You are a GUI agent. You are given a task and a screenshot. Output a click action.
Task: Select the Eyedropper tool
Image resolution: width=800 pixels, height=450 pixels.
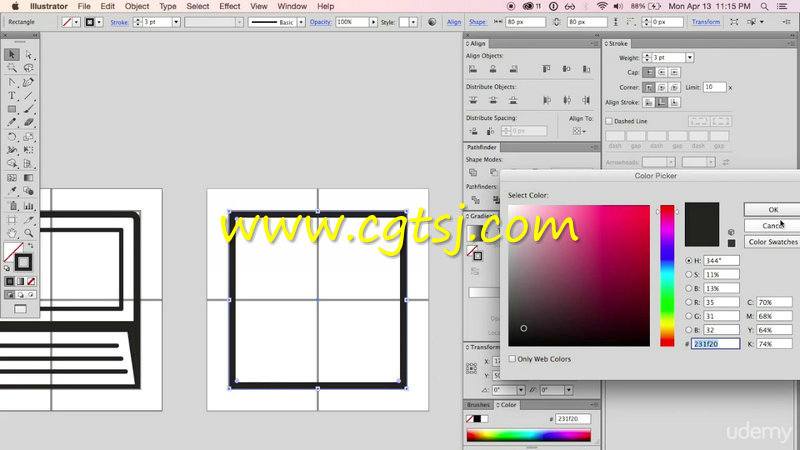pos(12,191)
